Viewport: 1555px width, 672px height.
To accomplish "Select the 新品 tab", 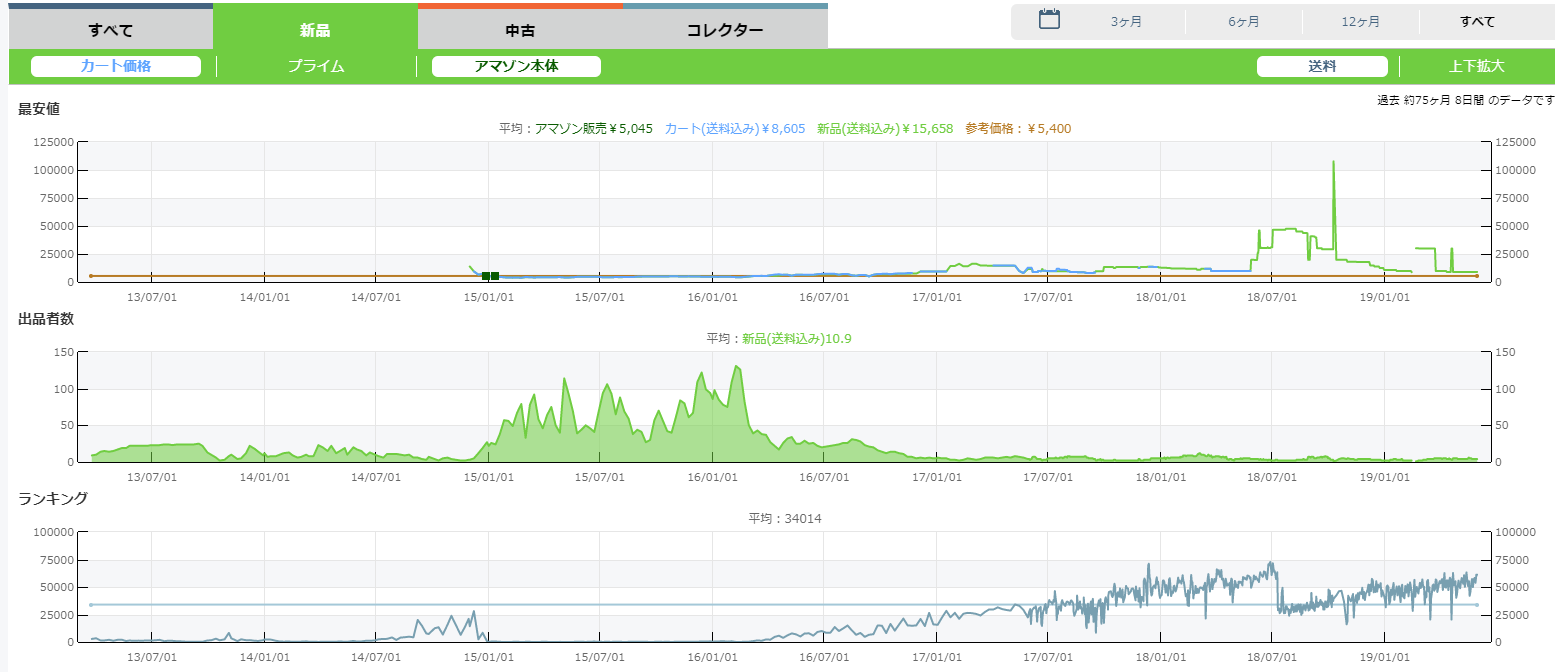I will [x=315, y=30].
